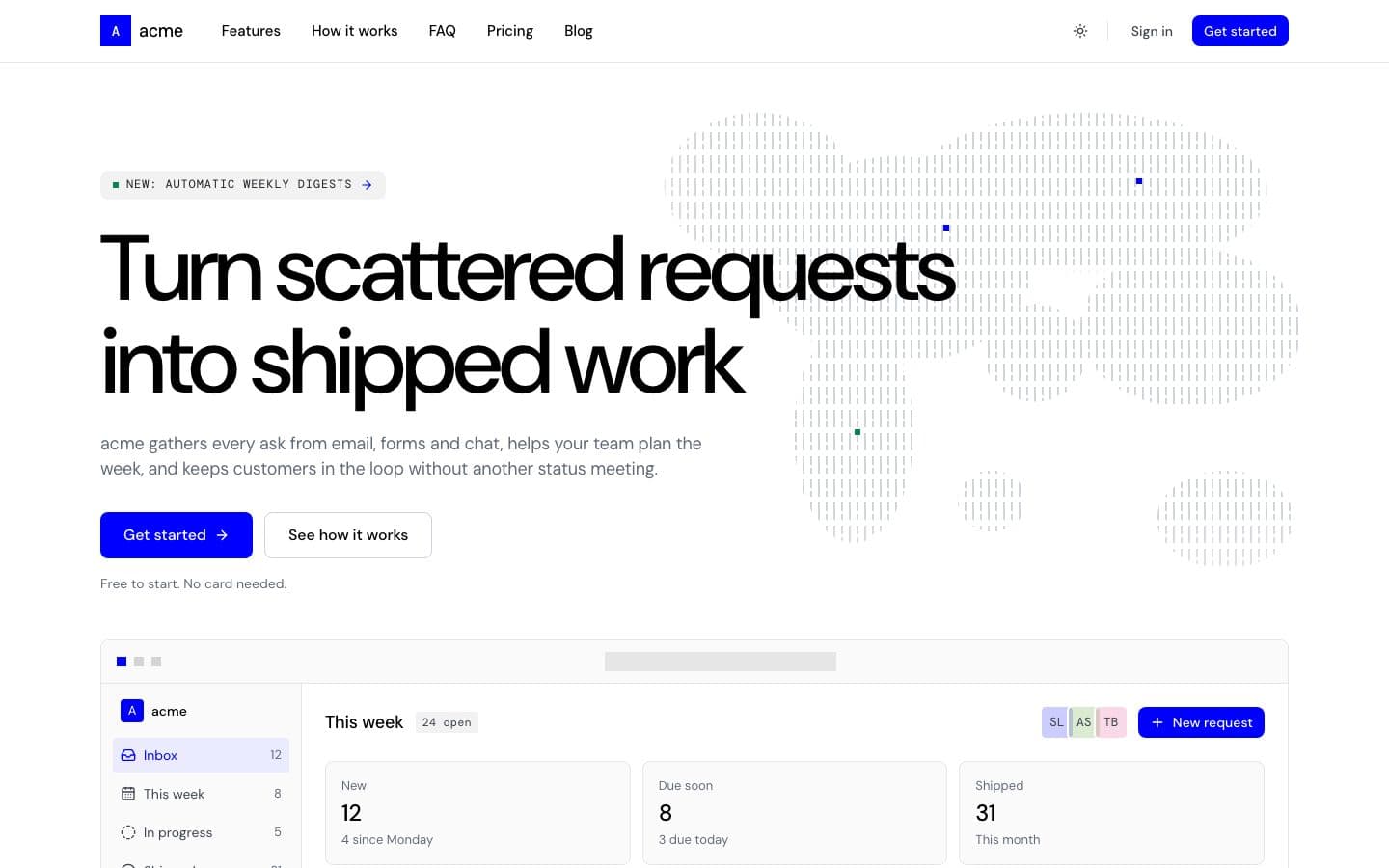Click the mockup address bar placeholder
The width and height of the screenshot is (1389, 868).
pos(721,662)
